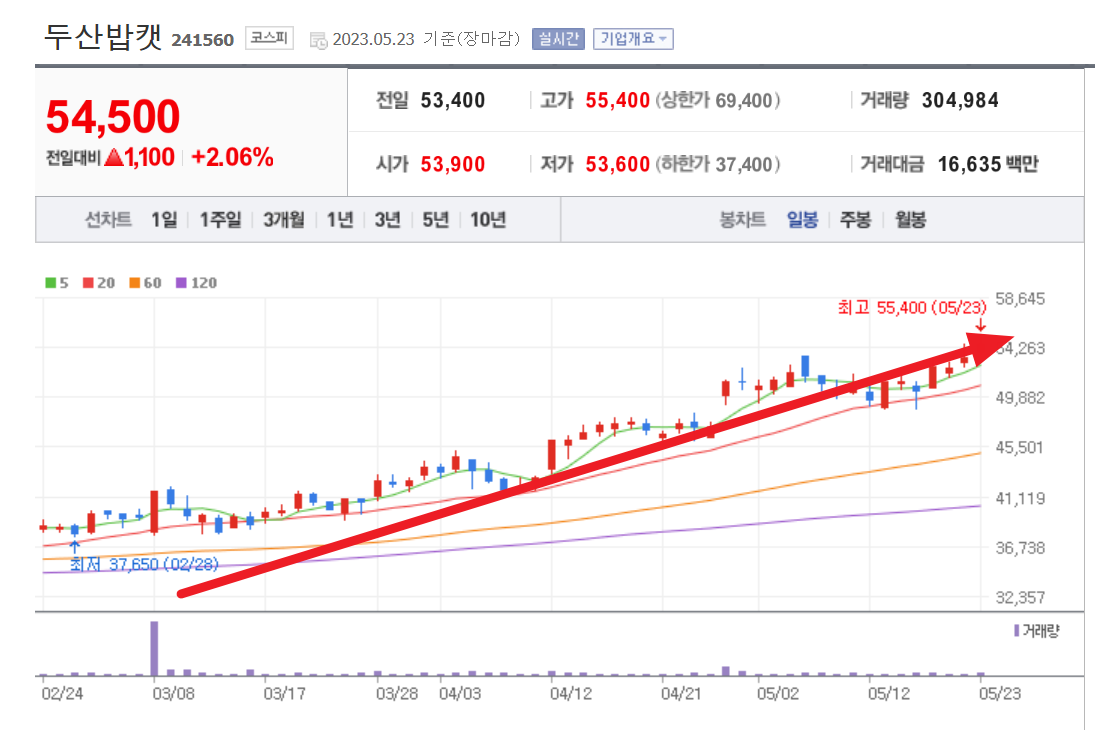1095x730 pixels.
Task: Click the 03/28 date label on the axis
Action: point(397,694)
